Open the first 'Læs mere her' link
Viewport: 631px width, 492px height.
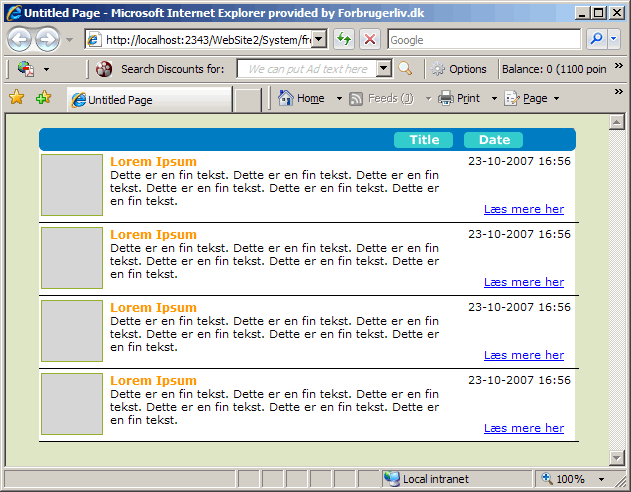(523, 209)
